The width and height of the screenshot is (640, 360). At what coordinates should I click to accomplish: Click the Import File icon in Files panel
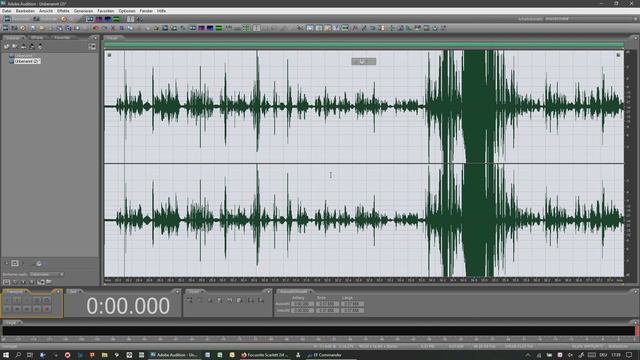click(x=7, y=47)
